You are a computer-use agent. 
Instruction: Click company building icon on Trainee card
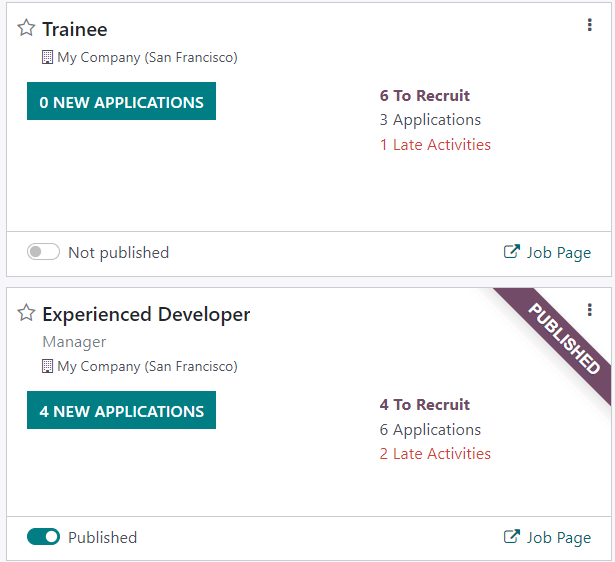click(47, 57)
